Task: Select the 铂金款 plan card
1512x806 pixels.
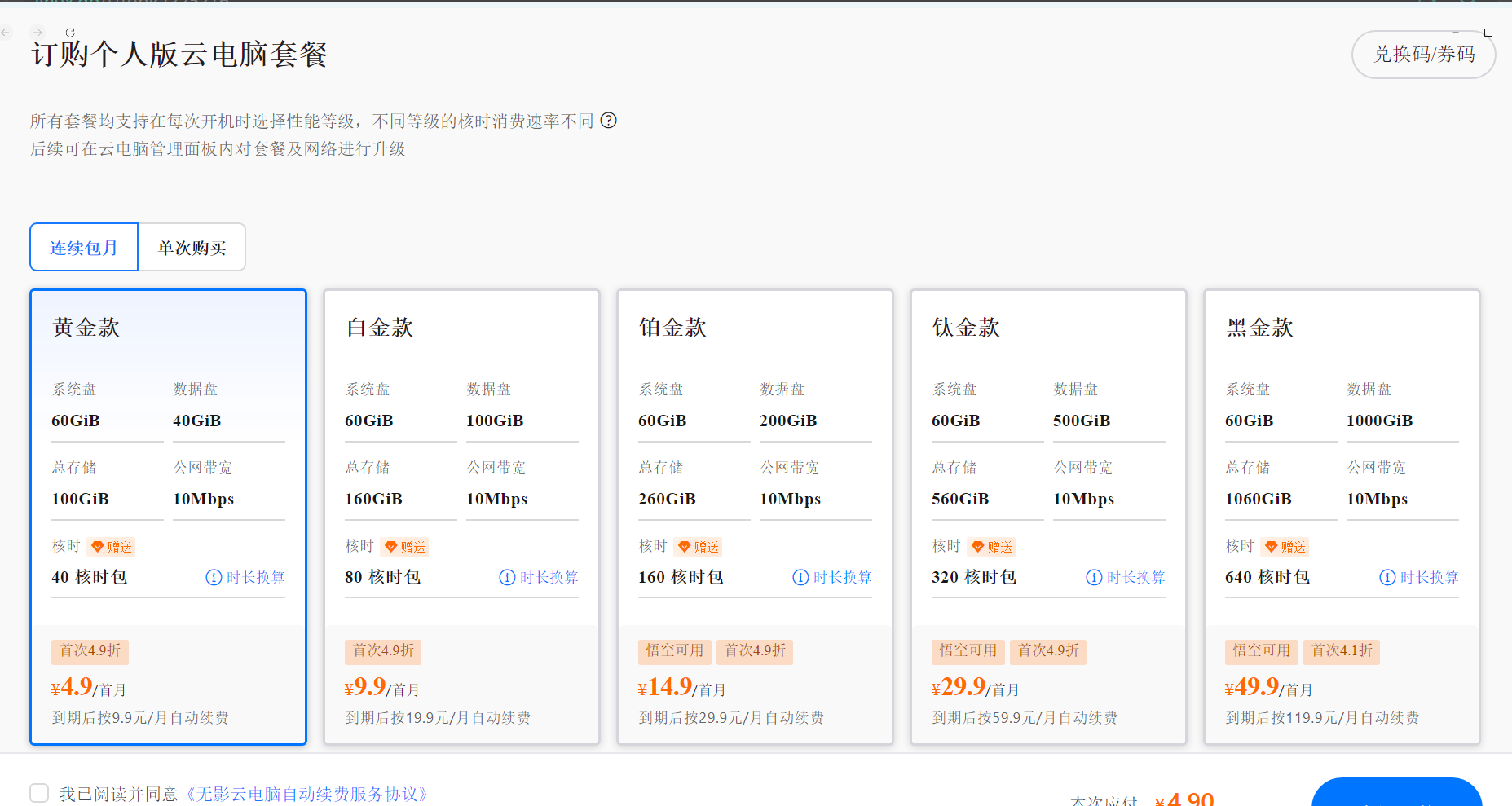Action: (756, 517)
